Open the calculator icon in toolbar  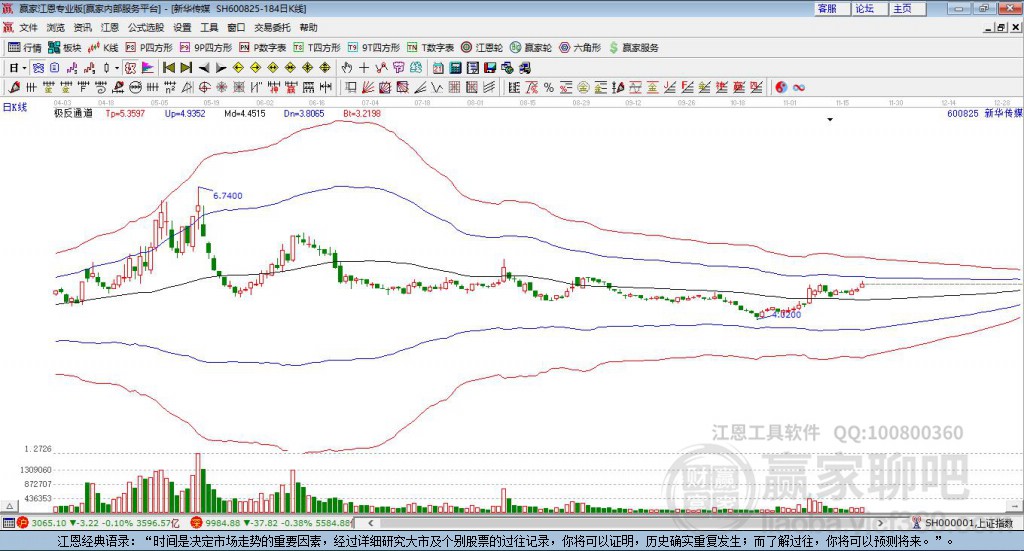(x=455, y=68)
